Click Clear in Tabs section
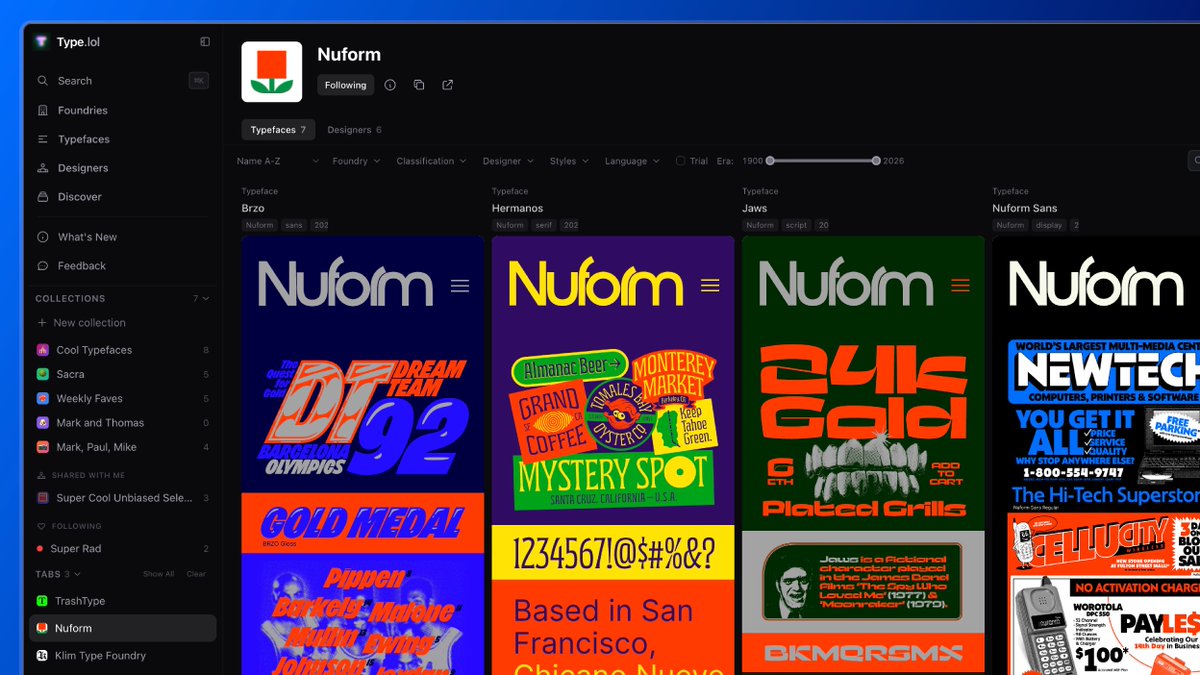Image resolution: width=1200 pixels, height=675 pixels. (196, 574)
